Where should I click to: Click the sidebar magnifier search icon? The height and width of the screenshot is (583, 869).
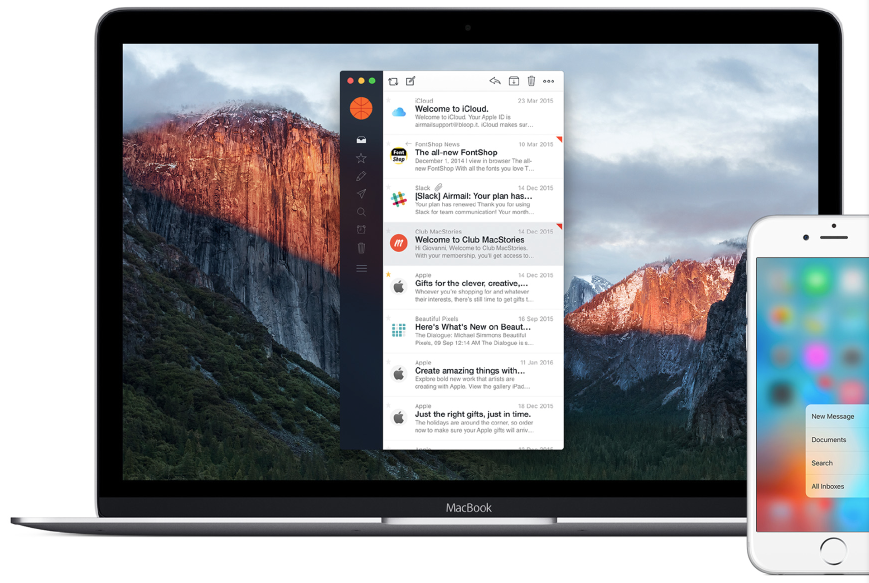pyautogui.click(x=361, y=212)
